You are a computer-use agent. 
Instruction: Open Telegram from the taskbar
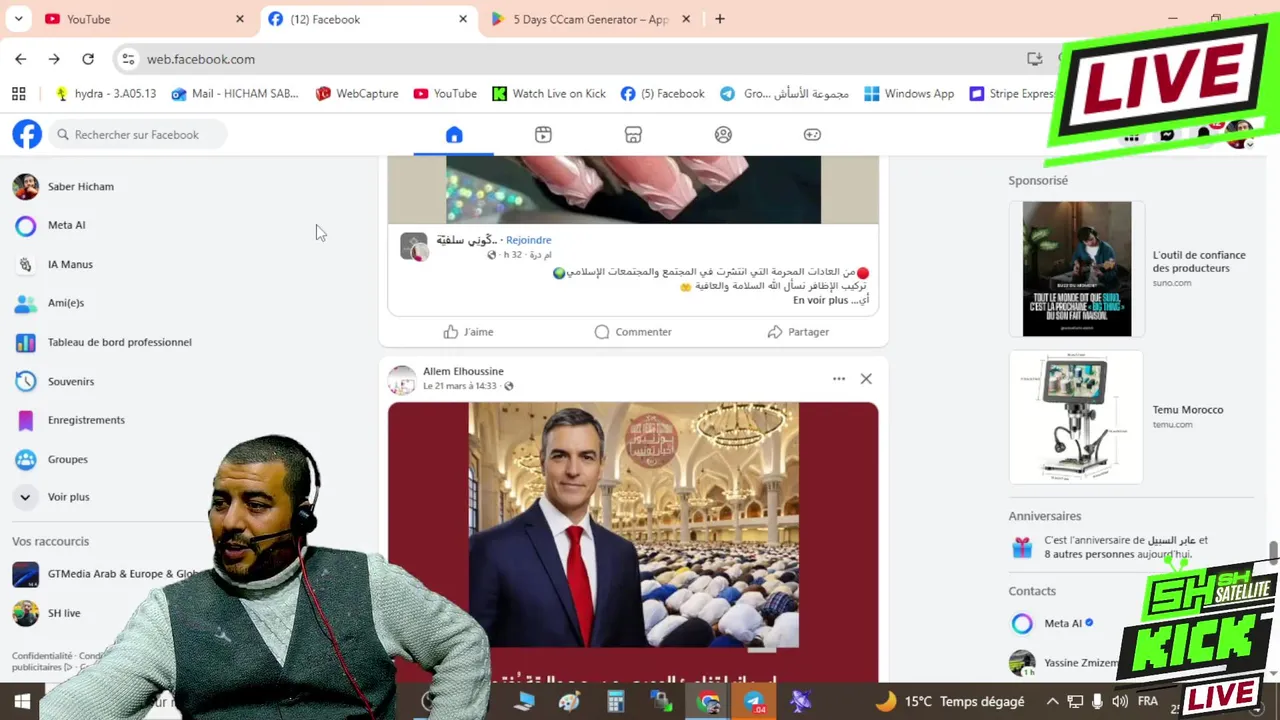point(753,702)
